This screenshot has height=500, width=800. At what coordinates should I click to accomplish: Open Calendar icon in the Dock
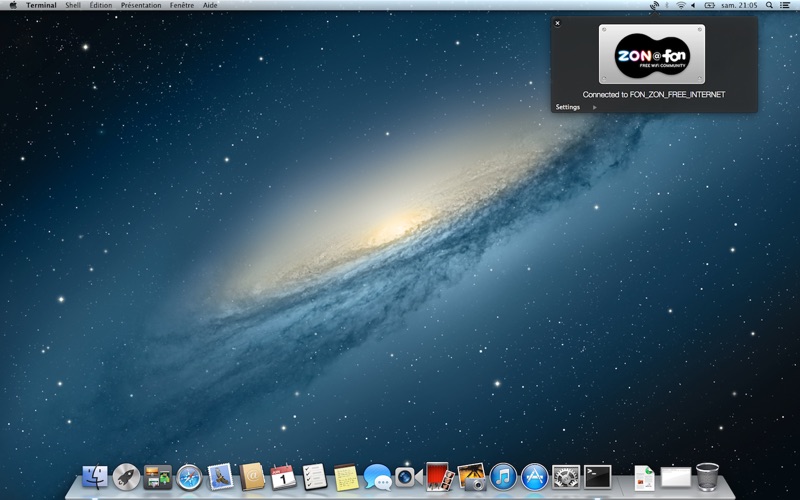[x=283, y=477]
